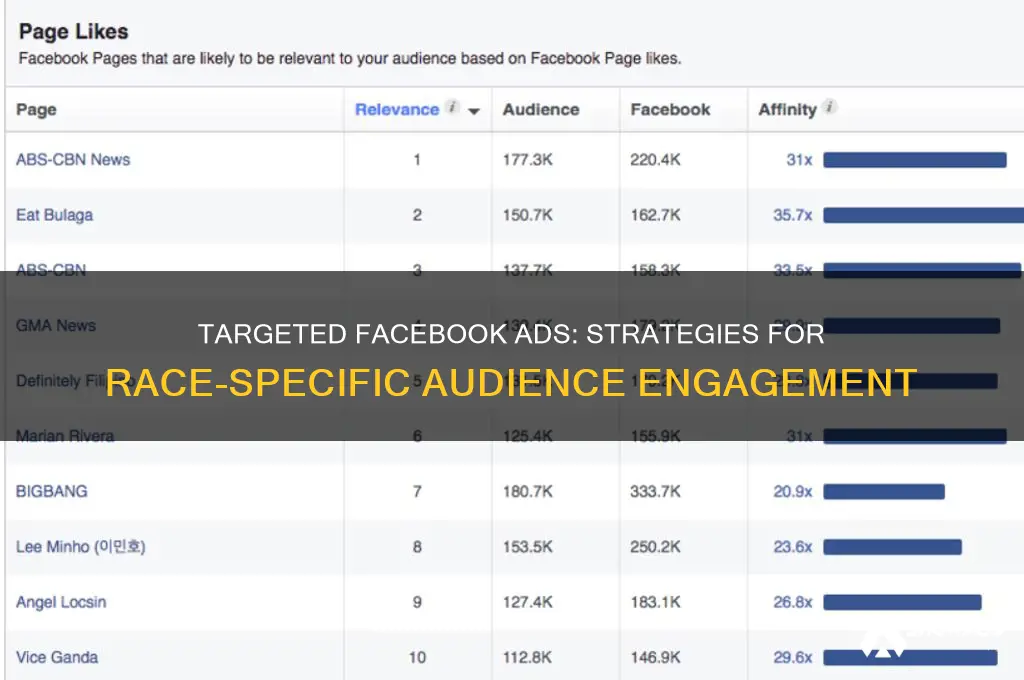Viewport: 1024px width, 680px height.
Task: Open the Marian Rivera page link
Action: tap(65, 436)
